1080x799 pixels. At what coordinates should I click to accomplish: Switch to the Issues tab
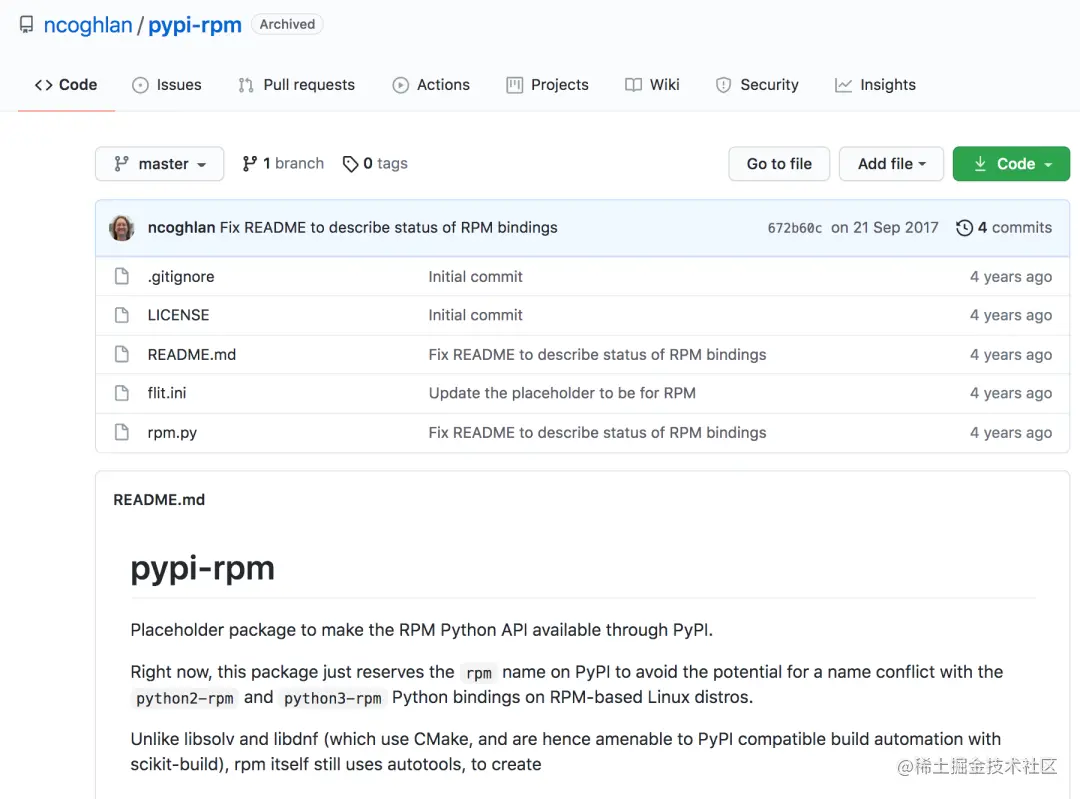click(167, 85)
